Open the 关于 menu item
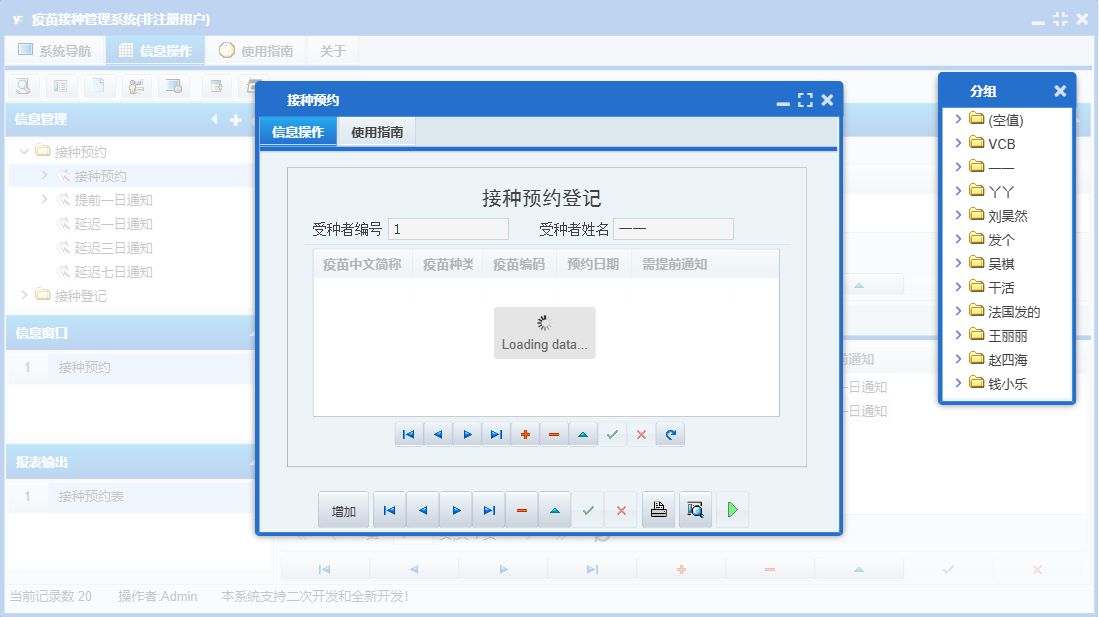1099x617 pixels. (333, 50)
